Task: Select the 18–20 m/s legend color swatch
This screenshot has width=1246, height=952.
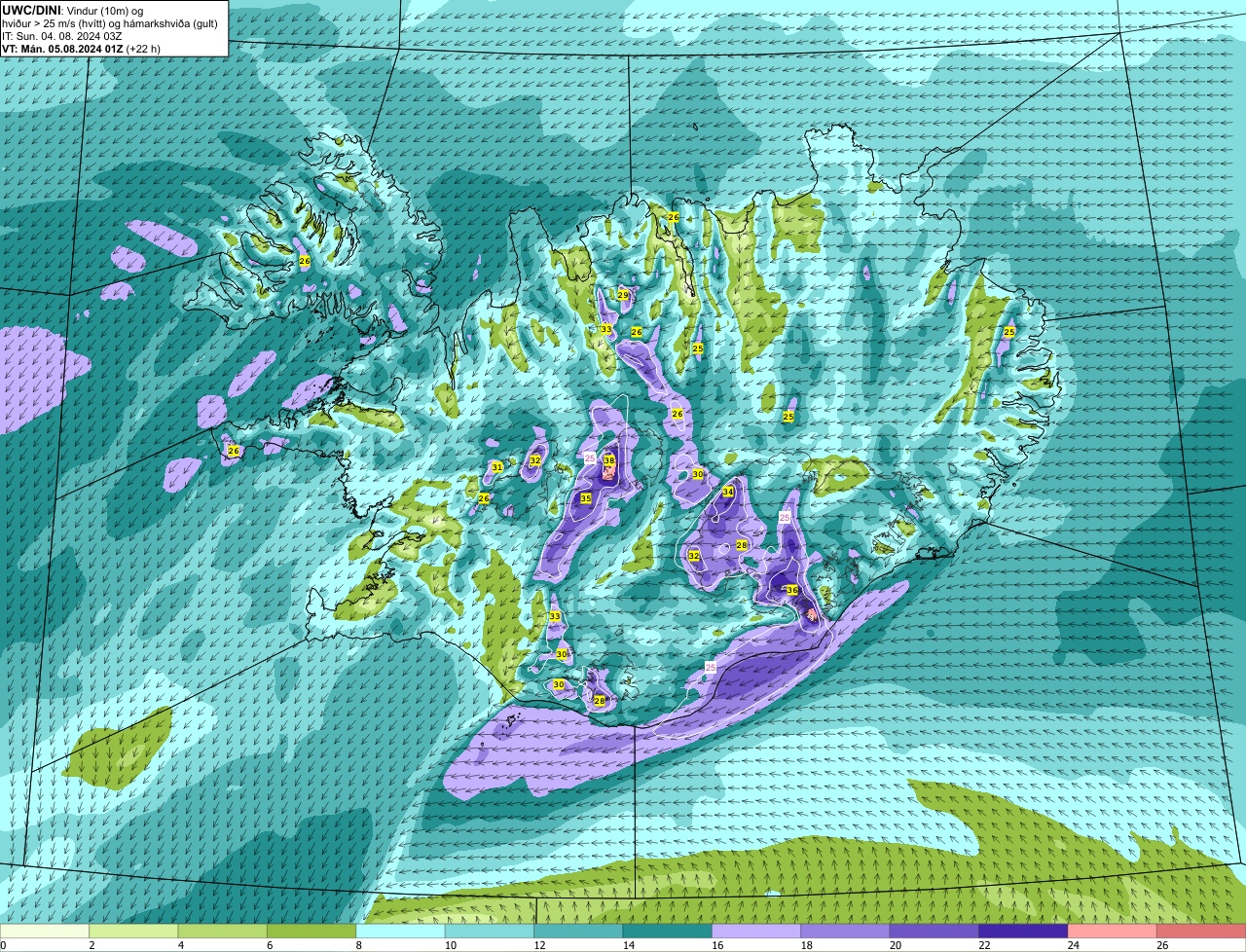Action: pyautogui.click(x=846, y=931)
